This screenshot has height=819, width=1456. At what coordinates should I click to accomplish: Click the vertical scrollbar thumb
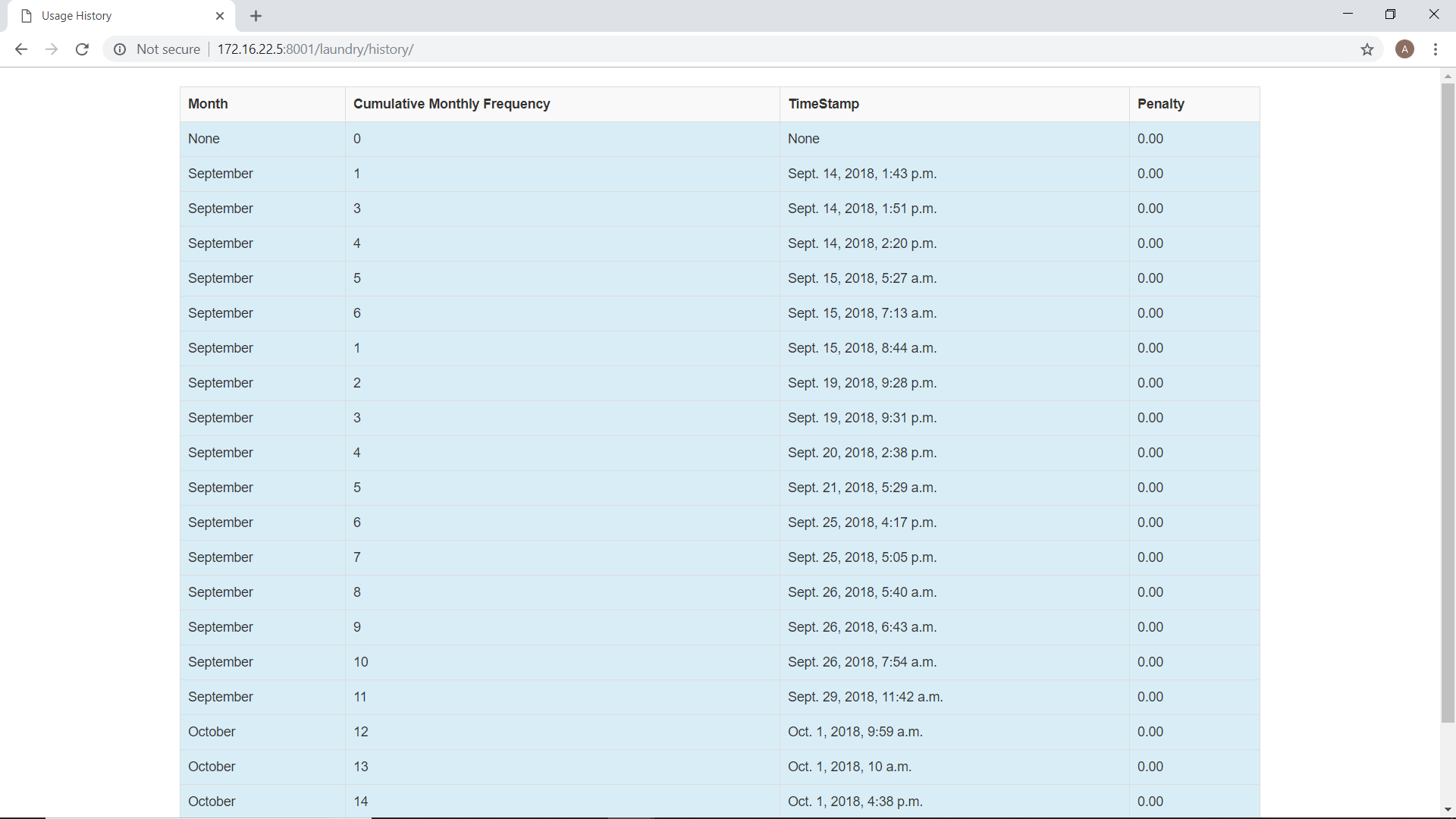(1448, 402)
